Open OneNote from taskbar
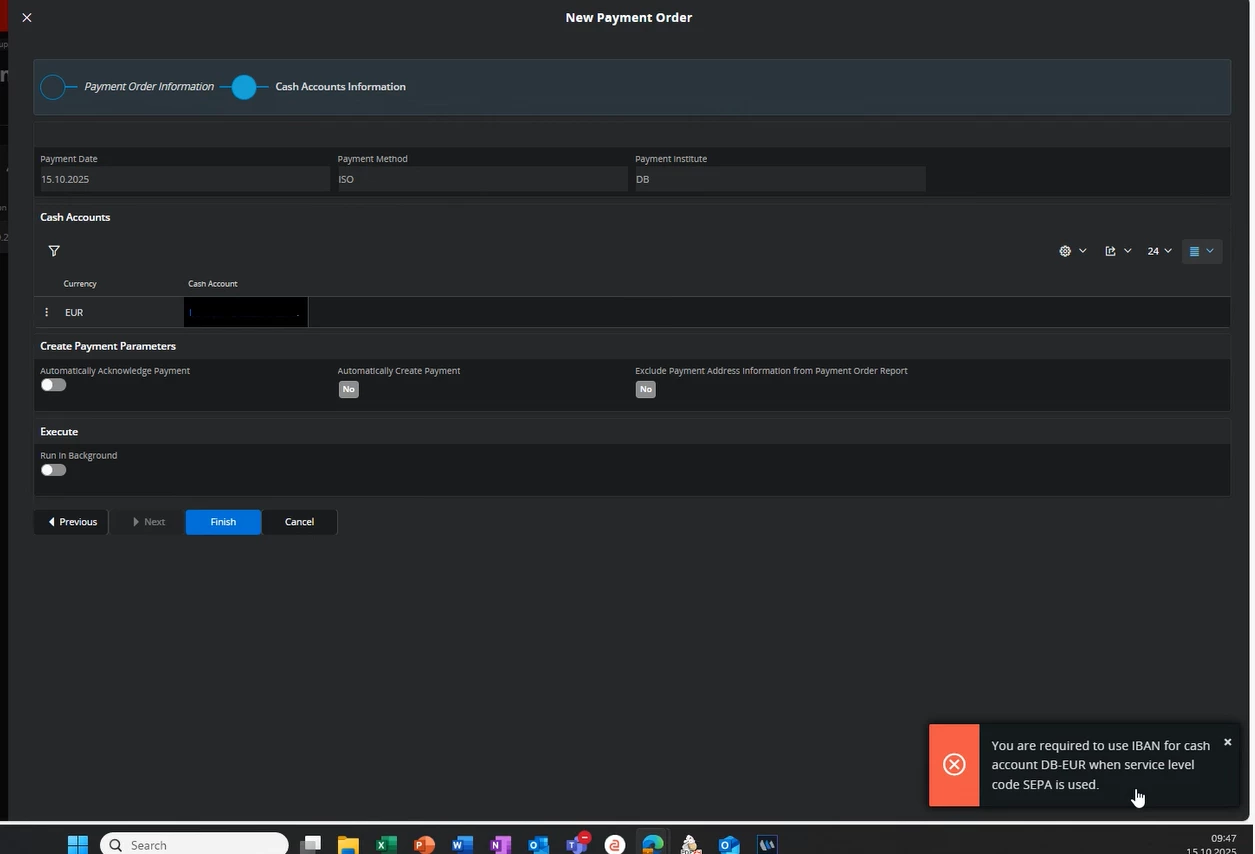This screenshot has height=854, width=1255. [500, 845]
